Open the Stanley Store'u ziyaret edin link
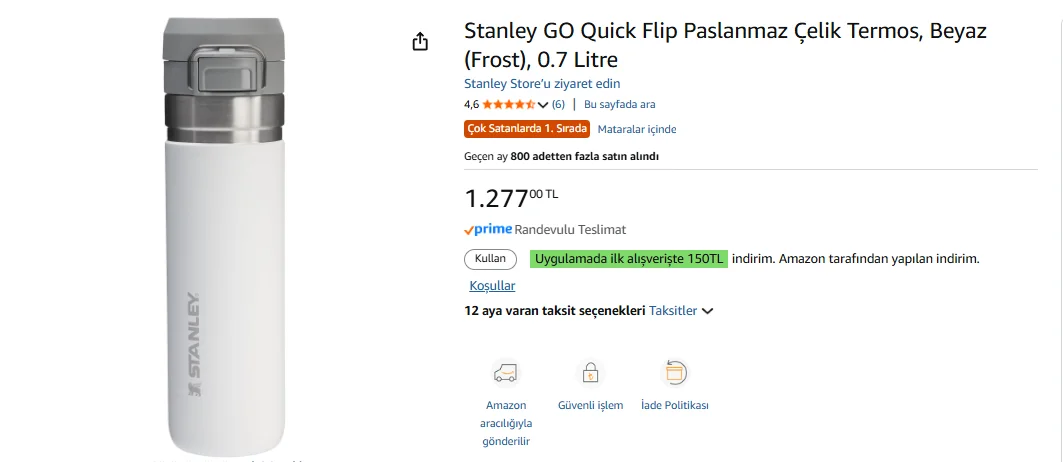This screenshot has width=1063, height=462. [542, 84]
